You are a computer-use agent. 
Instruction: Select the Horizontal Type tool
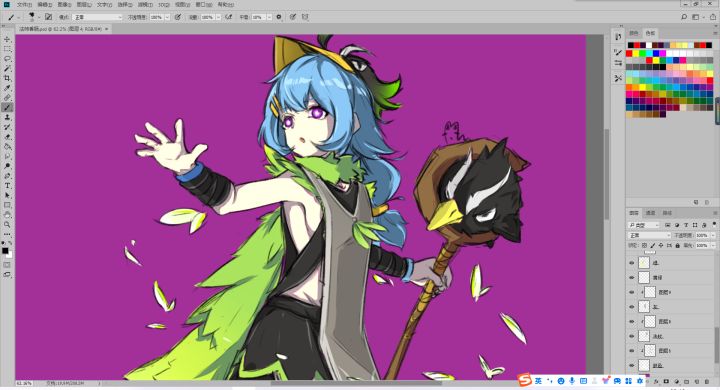(7, 186)
